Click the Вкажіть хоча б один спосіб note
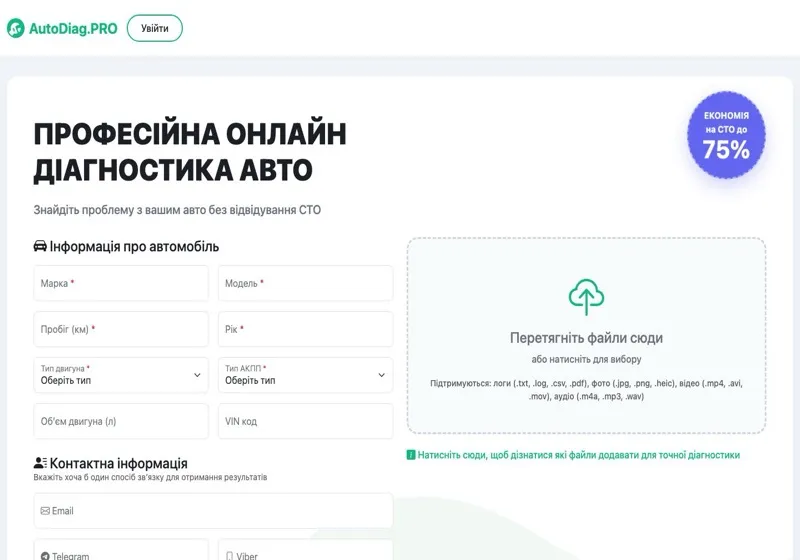 click(x=151, y=477)
